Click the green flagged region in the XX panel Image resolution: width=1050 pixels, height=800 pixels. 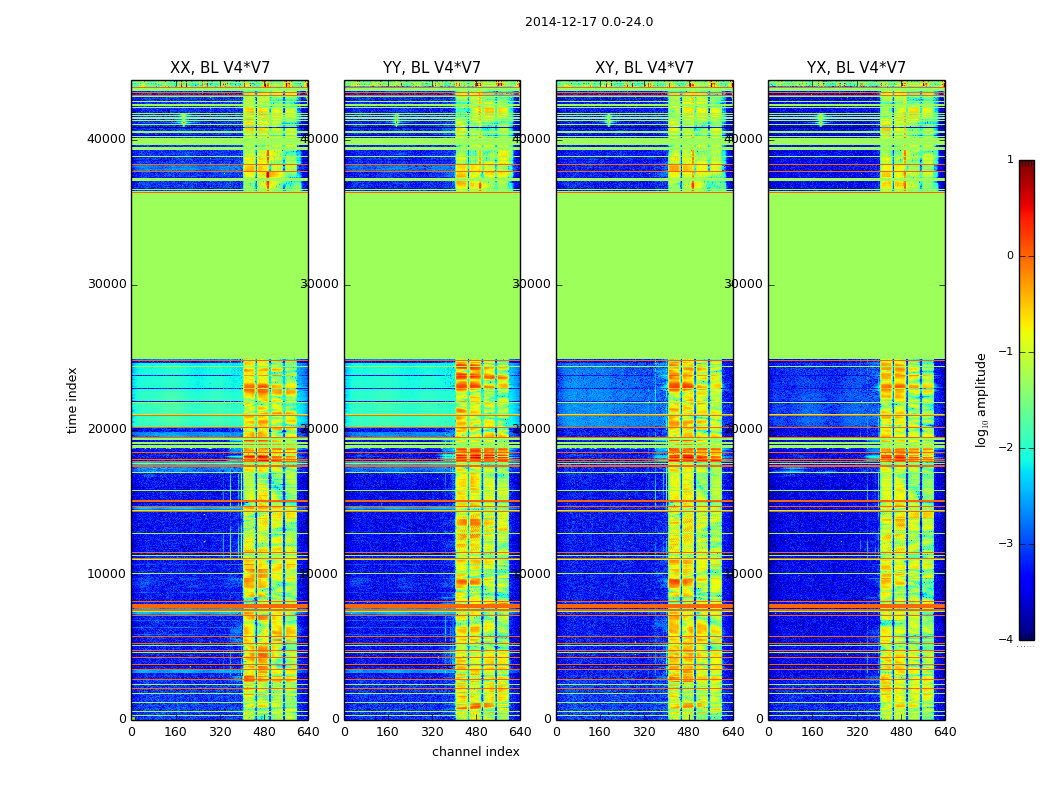(220, 276)
